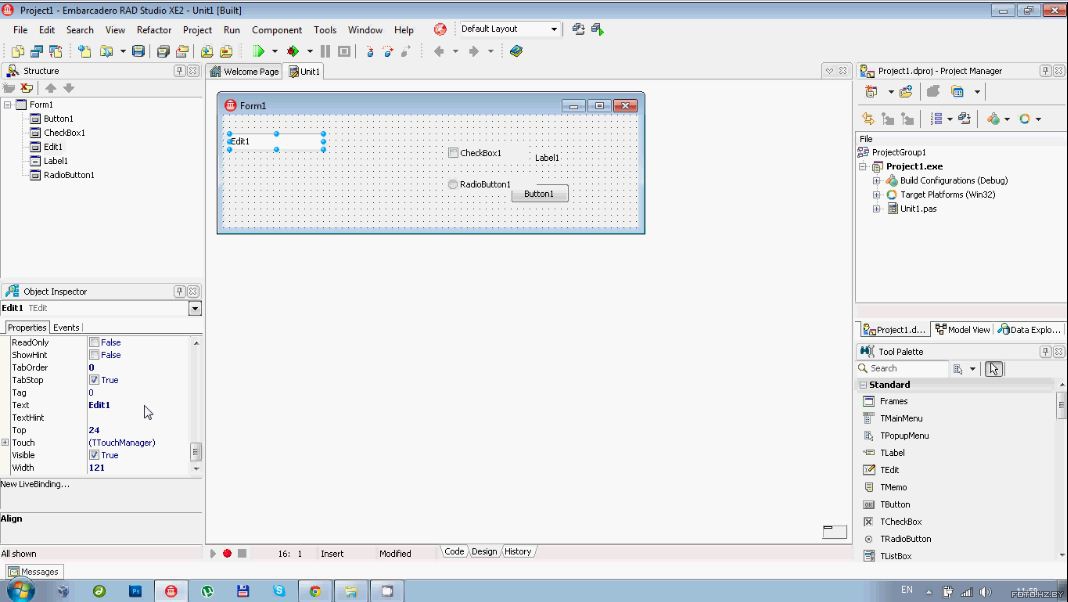Expand the Build Configurations (Debug) node
This screenshot has width=1068, height=602.
coord(877,181)
